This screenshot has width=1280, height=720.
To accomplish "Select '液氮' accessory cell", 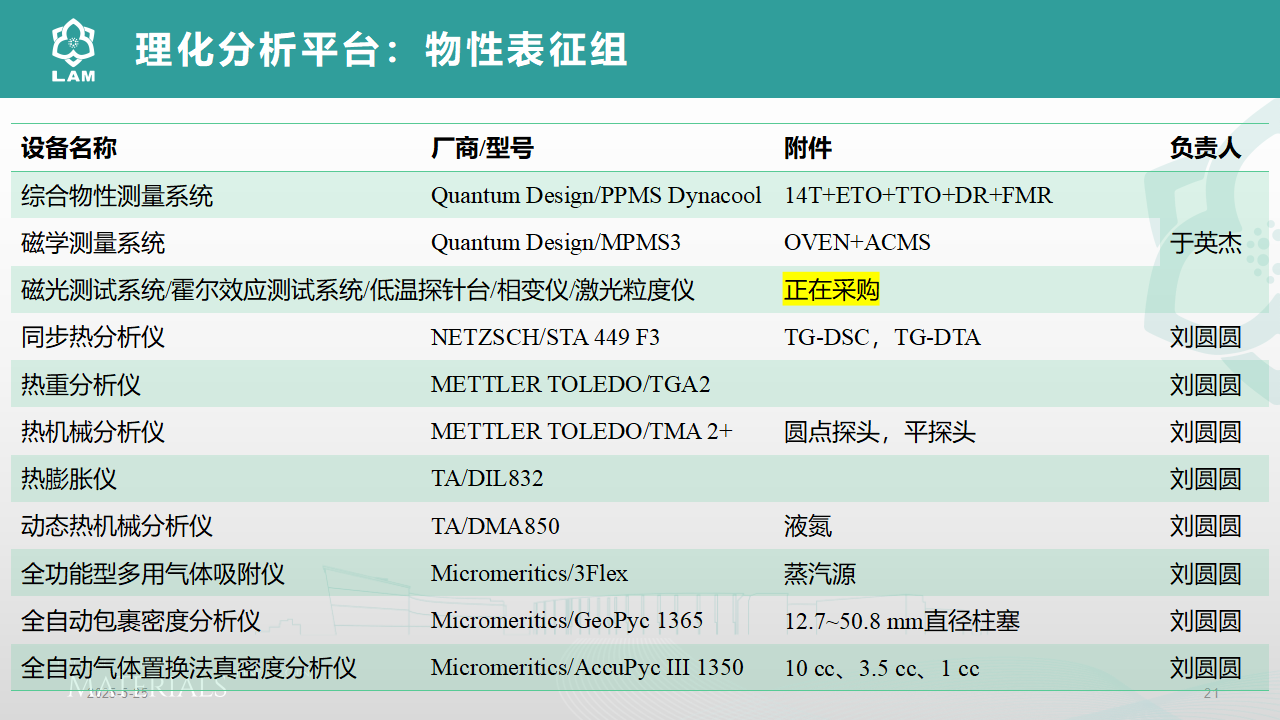I will 808,526.
